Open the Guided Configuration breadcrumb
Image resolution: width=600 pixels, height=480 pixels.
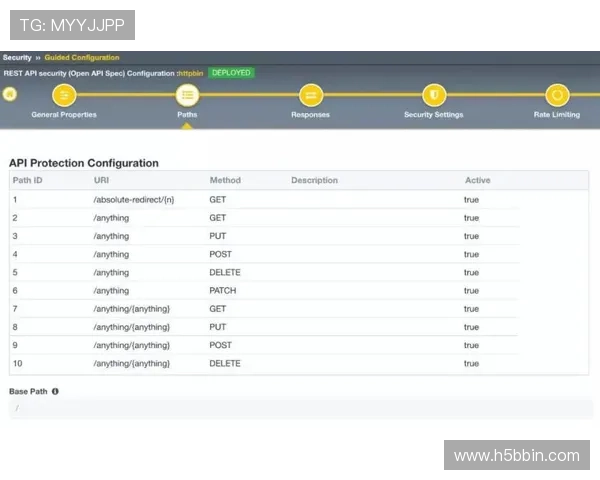(x=81, y=58)
